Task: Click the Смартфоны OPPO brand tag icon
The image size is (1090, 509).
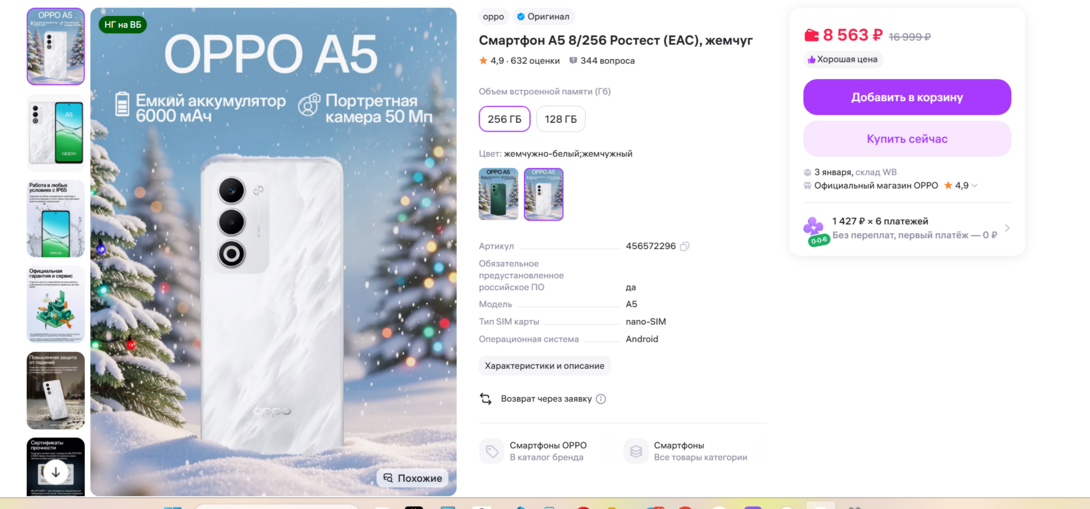Action: point(491,451)
